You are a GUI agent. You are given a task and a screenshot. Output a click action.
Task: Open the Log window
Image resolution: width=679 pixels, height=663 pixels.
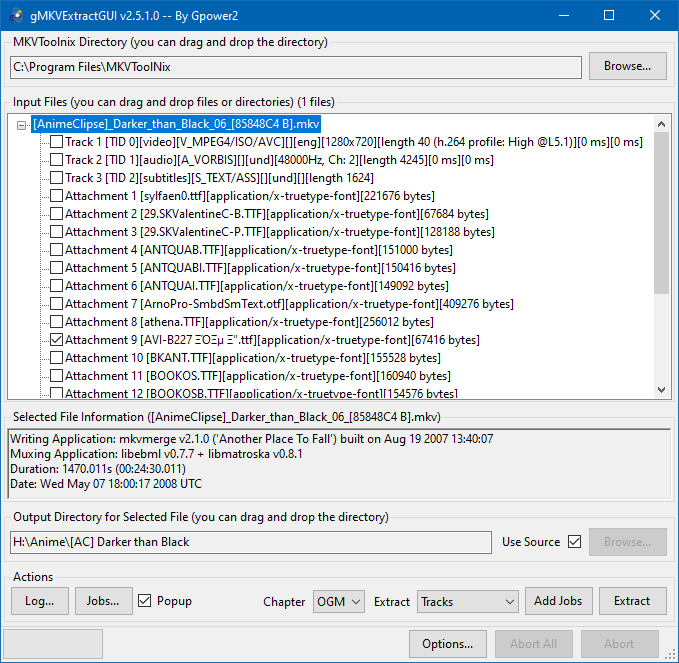coord(40,601)
